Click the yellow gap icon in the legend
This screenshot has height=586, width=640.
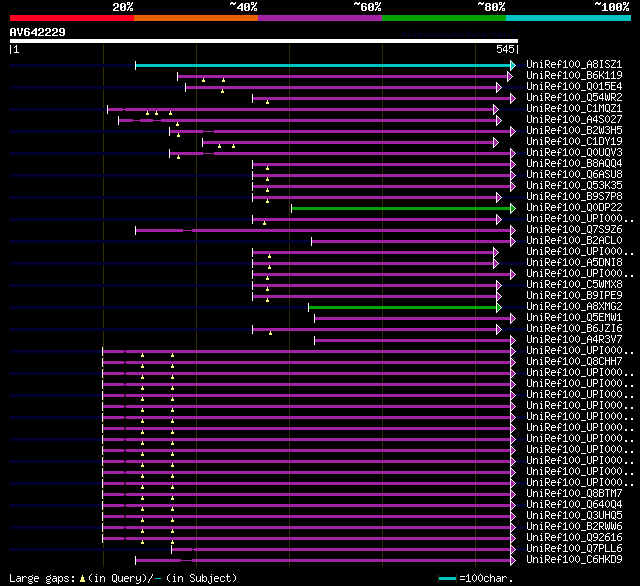point(82,578)
